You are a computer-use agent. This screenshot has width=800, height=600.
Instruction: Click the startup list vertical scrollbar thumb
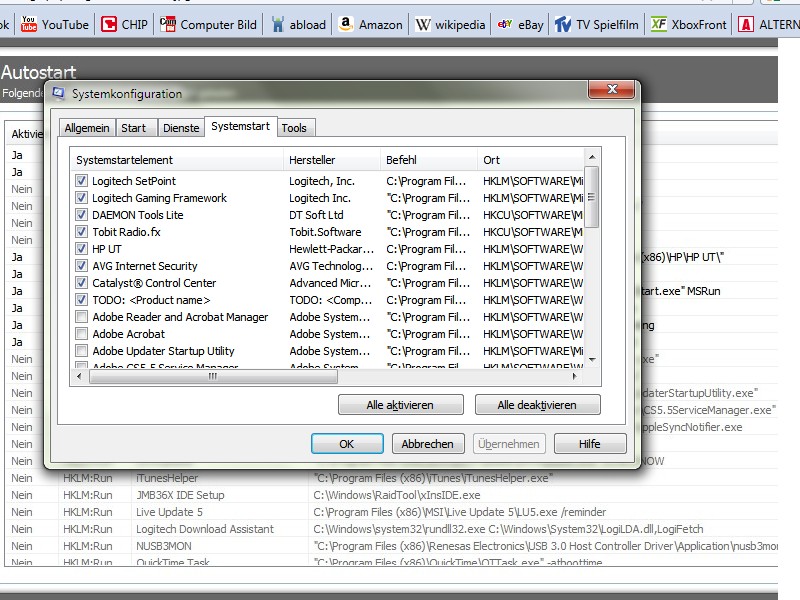[592, 197]
